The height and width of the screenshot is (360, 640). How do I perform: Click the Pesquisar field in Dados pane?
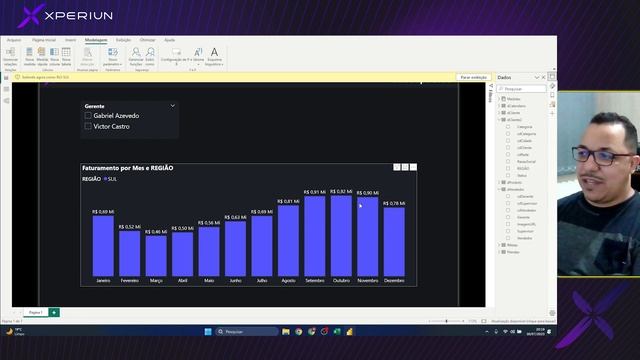tap(521, 89)
